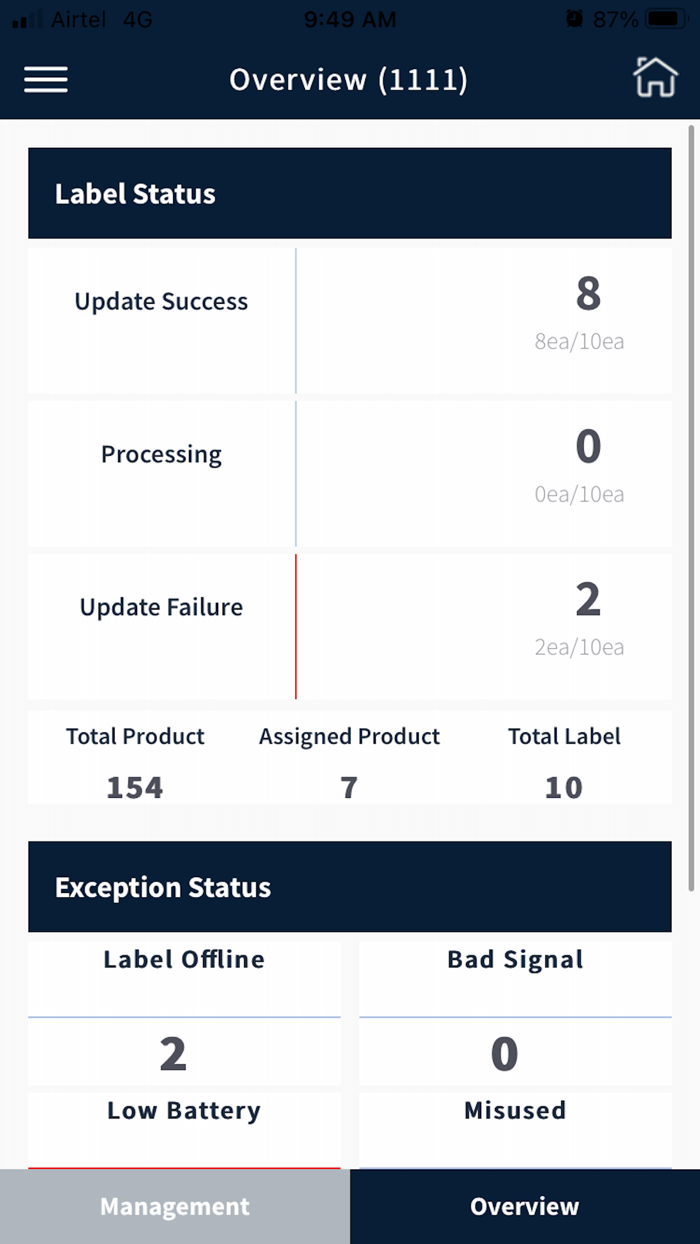Switch to the Management tab

pos(174,1206)
